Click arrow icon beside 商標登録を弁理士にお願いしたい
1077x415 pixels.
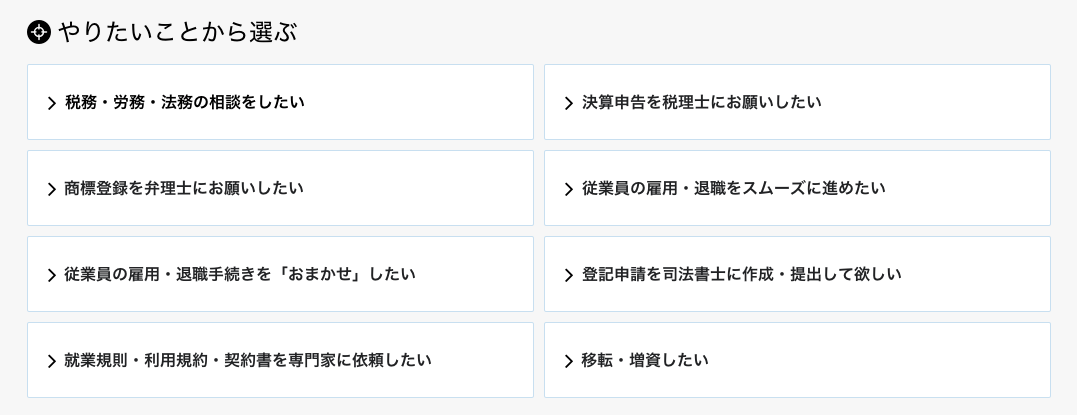(52, 189)
